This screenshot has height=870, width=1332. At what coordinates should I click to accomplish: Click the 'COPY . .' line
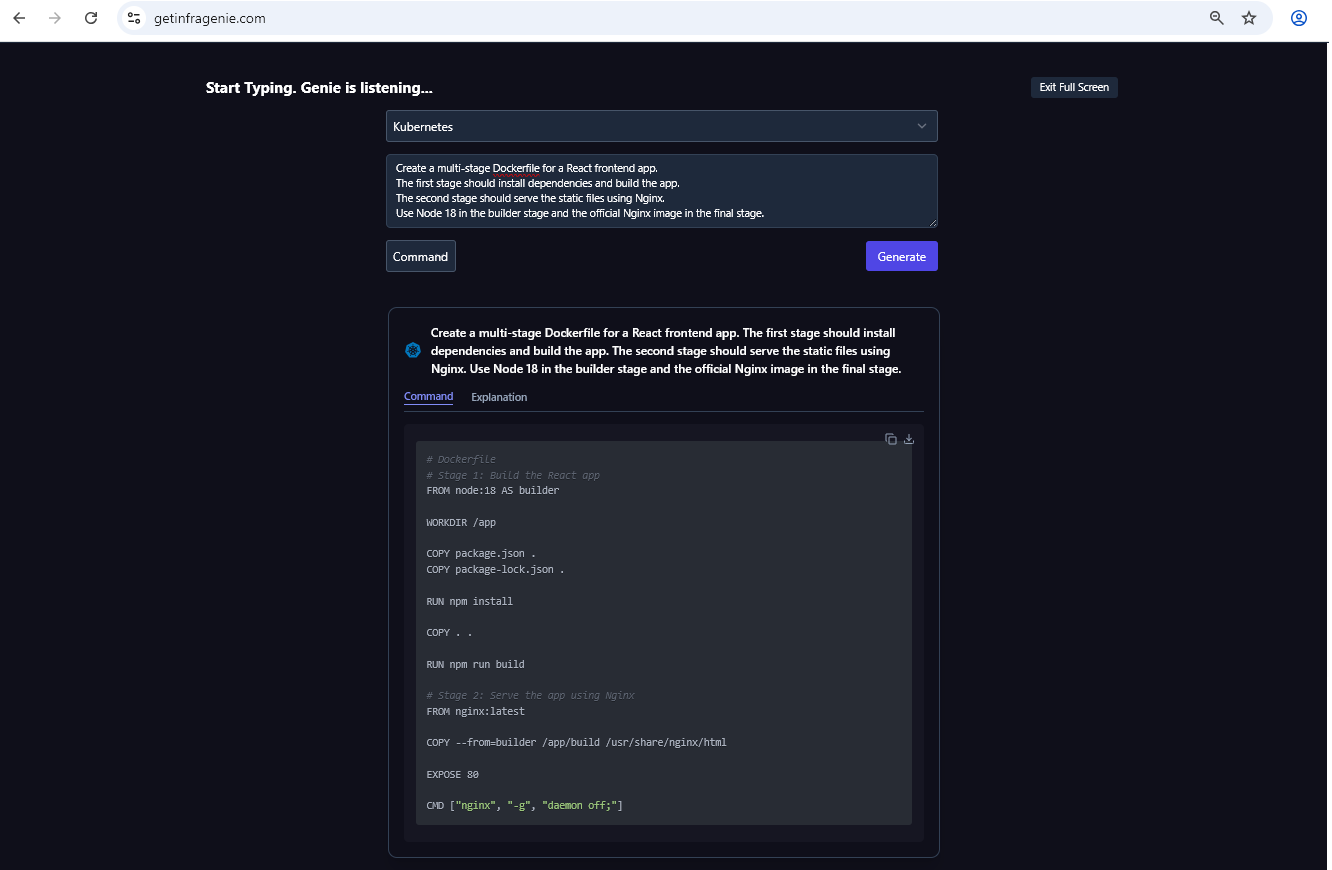coord(449,632)
